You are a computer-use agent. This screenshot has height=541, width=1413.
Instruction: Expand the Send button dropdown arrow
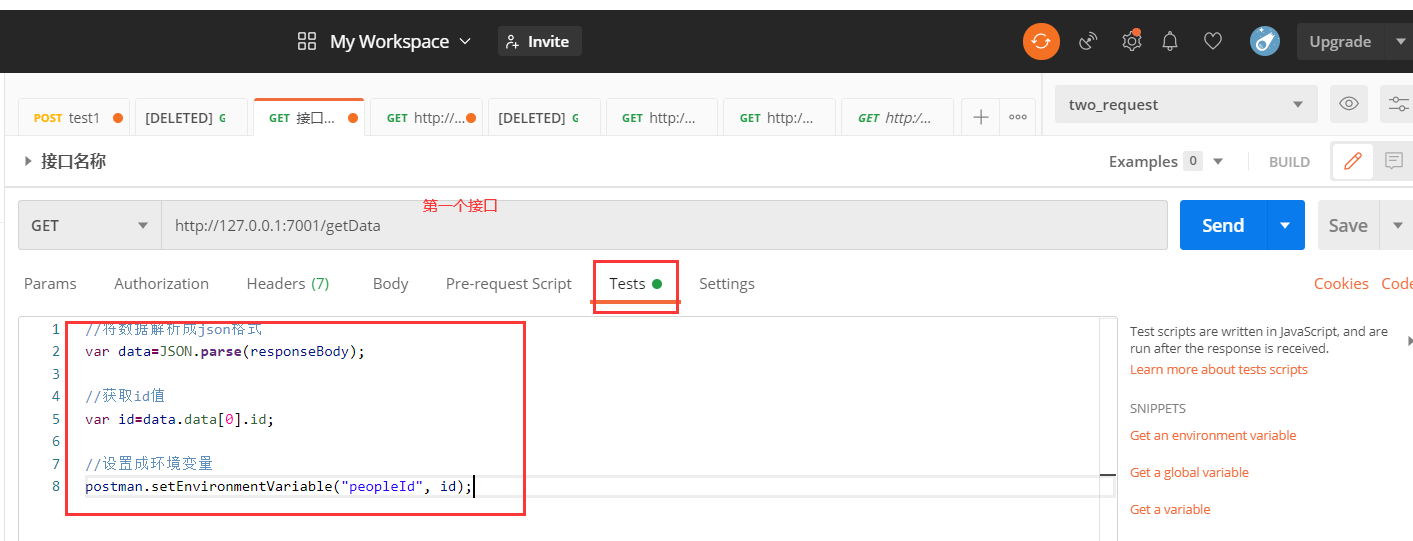[1286, 225]
